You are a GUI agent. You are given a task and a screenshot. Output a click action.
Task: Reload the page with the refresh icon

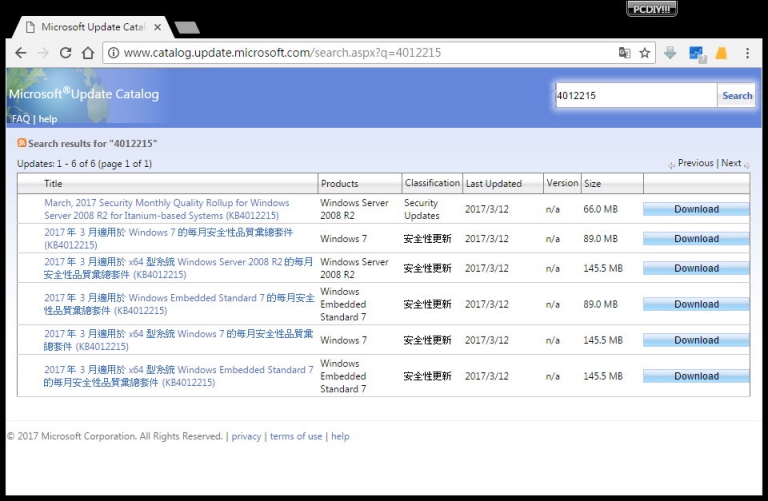coord(65,53)
